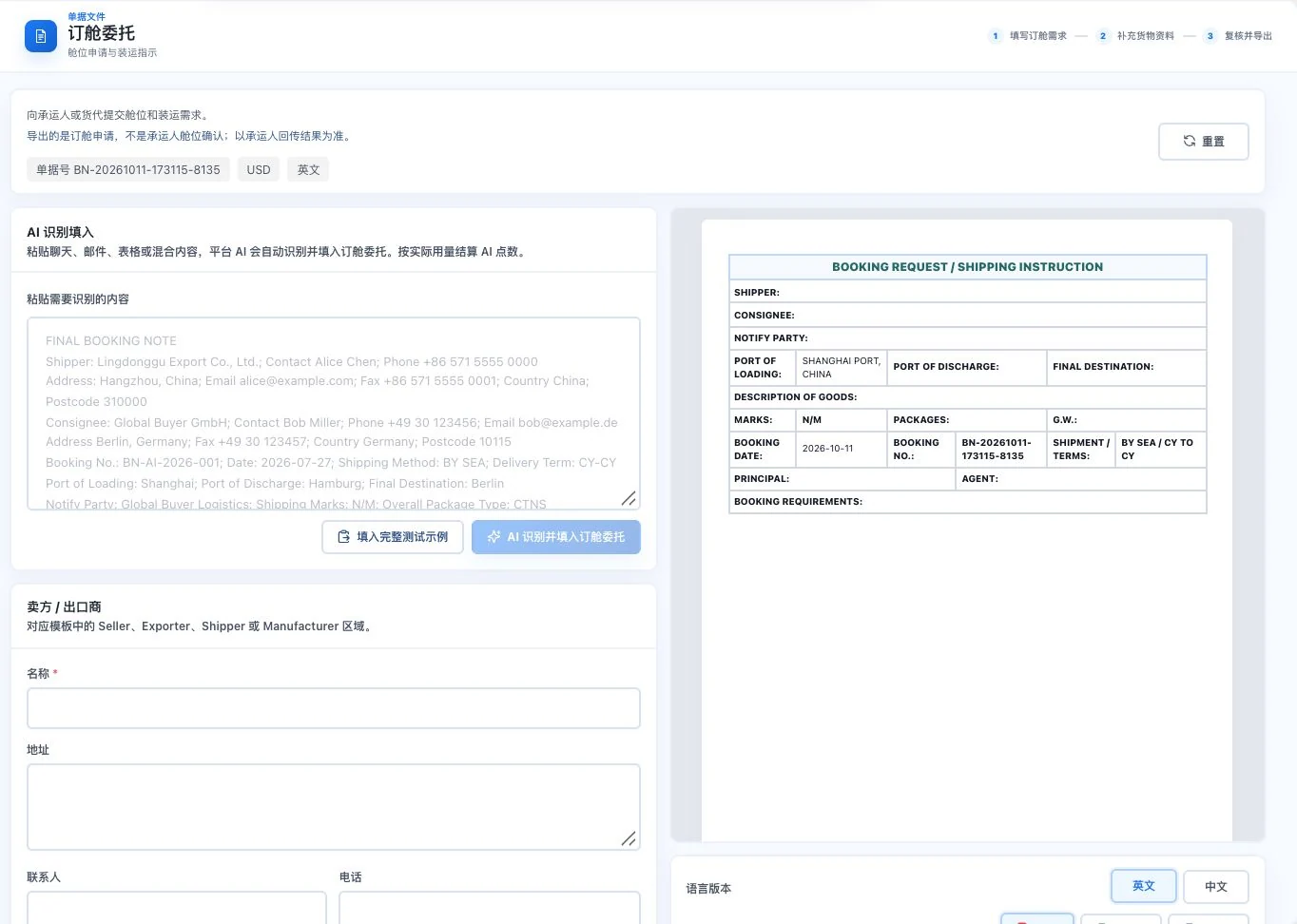Click SHANGHAI PORT, CHINA cell in preview
Image resolution: width=1297 pixels, height=924 pixels.
point(842,368)
